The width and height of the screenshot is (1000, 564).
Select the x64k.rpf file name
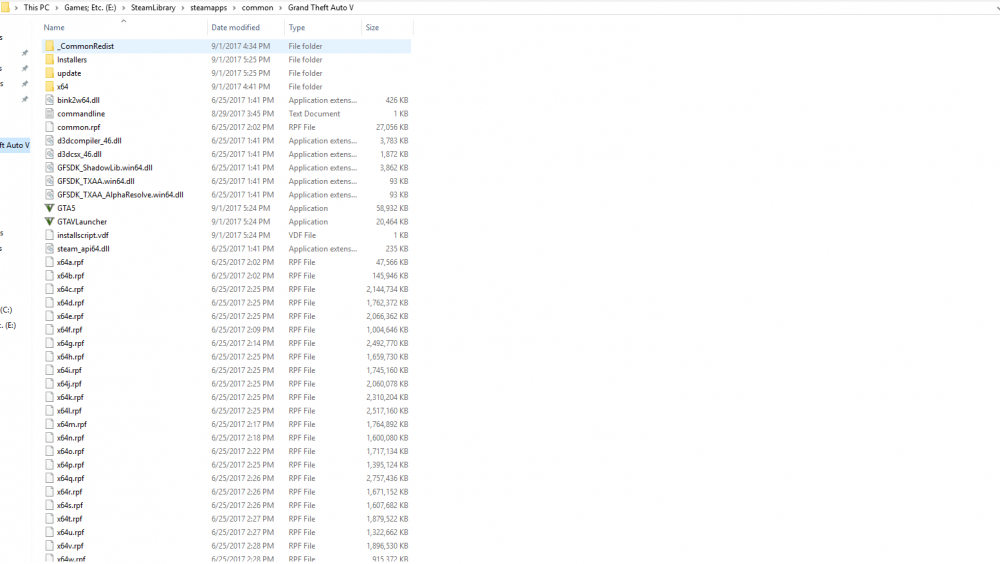click(70, 397)
